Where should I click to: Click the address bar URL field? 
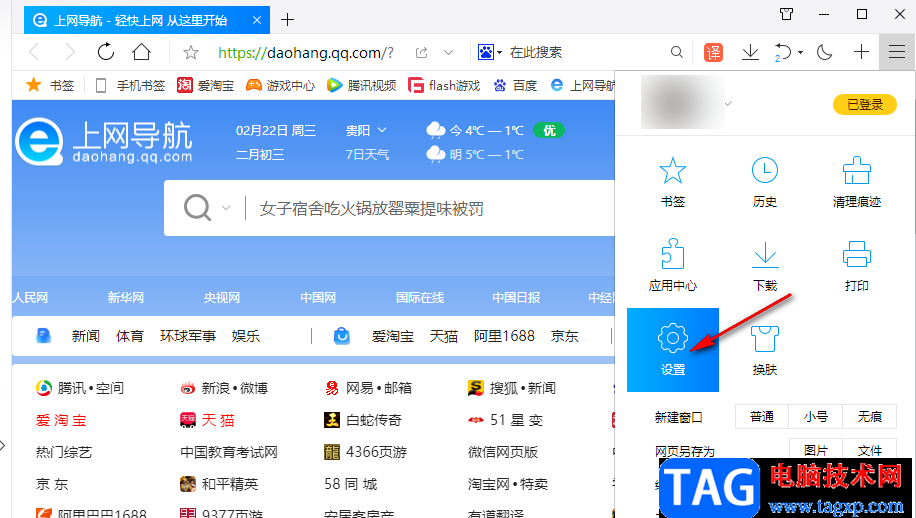306,53
